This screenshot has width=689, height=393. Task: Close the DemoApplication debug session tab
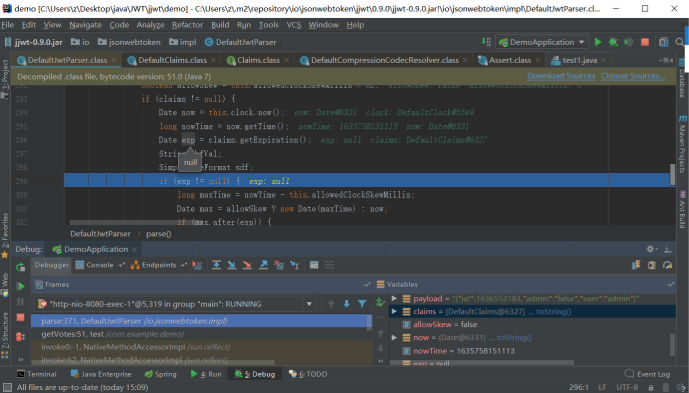point(134,249)
